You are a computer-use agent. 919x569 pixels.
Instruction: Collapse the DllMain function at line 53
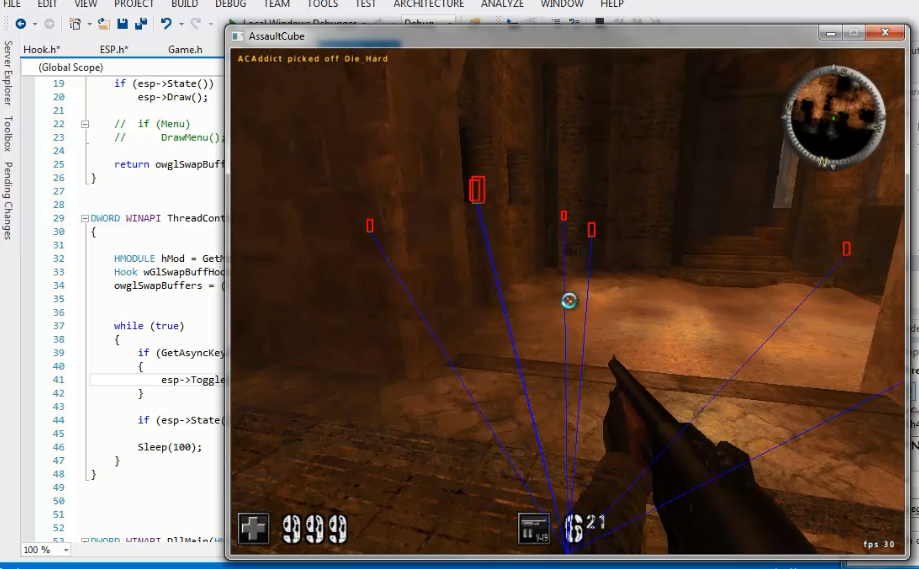click(x=85, y=540)
